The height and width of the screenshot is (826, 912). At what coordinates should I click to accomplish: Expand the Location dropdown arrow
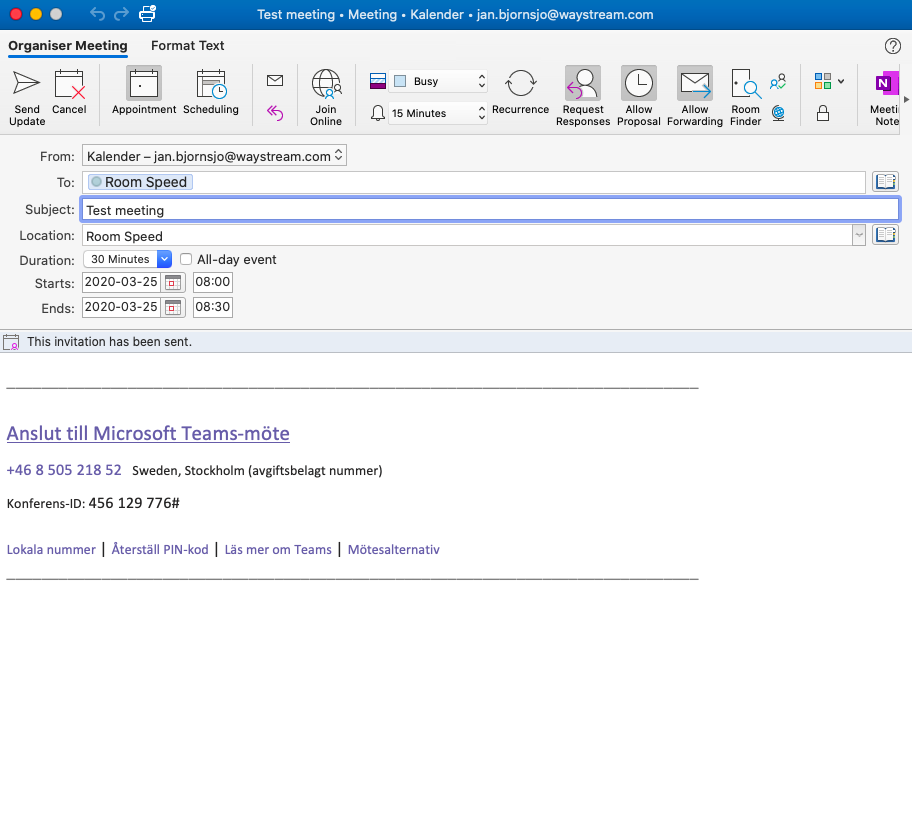pyautogui.click(x=858, y=235)
